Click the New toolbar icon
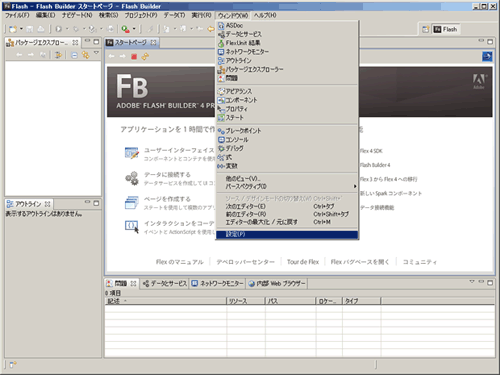Viewport: 500px width, 375px height. 13,29
